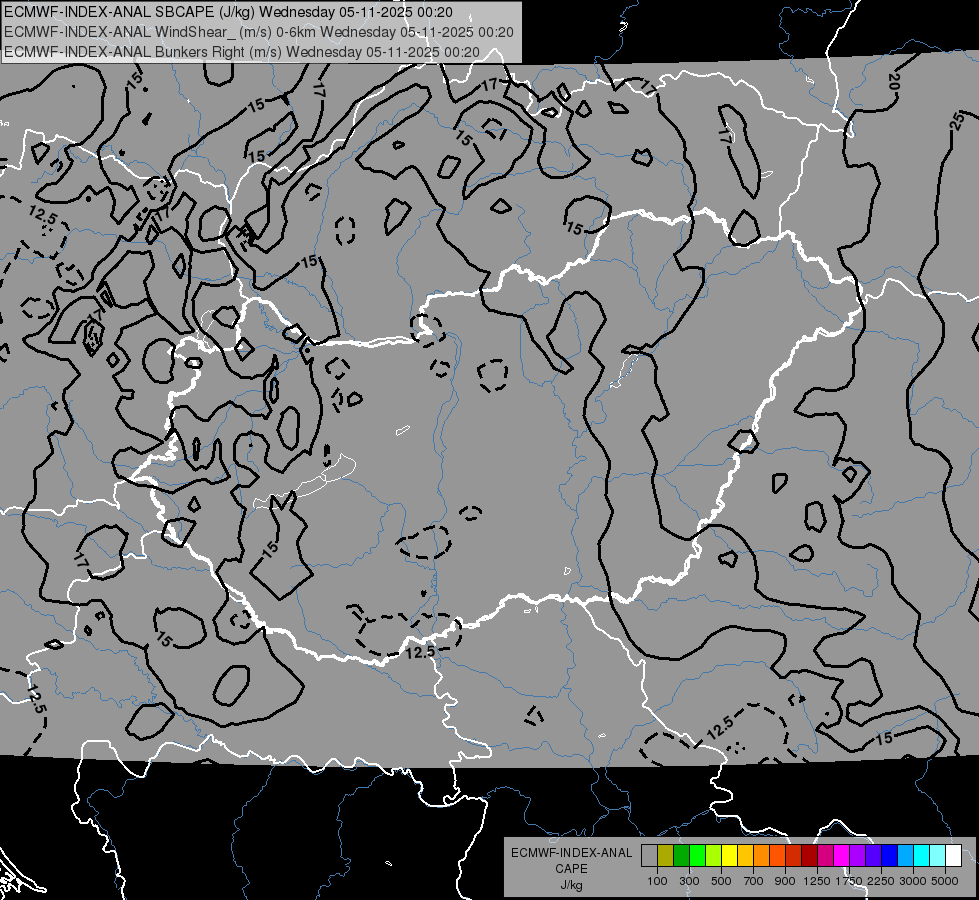Pick the pure yellow legend swatch
This screenshot has width=979, height=900.
(x=729, y=856)
